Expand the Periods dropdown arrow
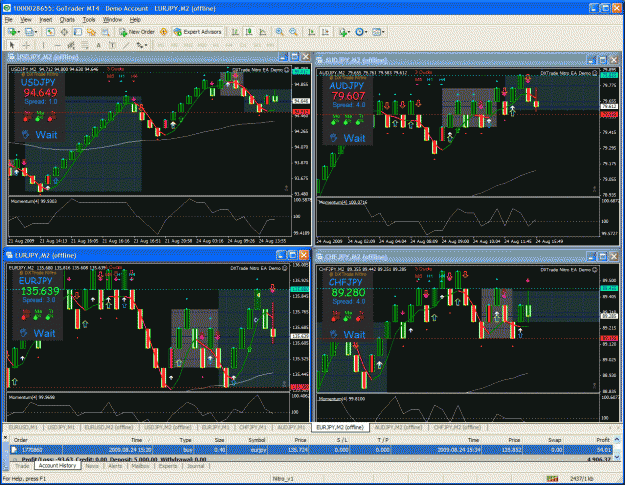The width and height of the screenshot is (625, 485). (x=366, y=32)
